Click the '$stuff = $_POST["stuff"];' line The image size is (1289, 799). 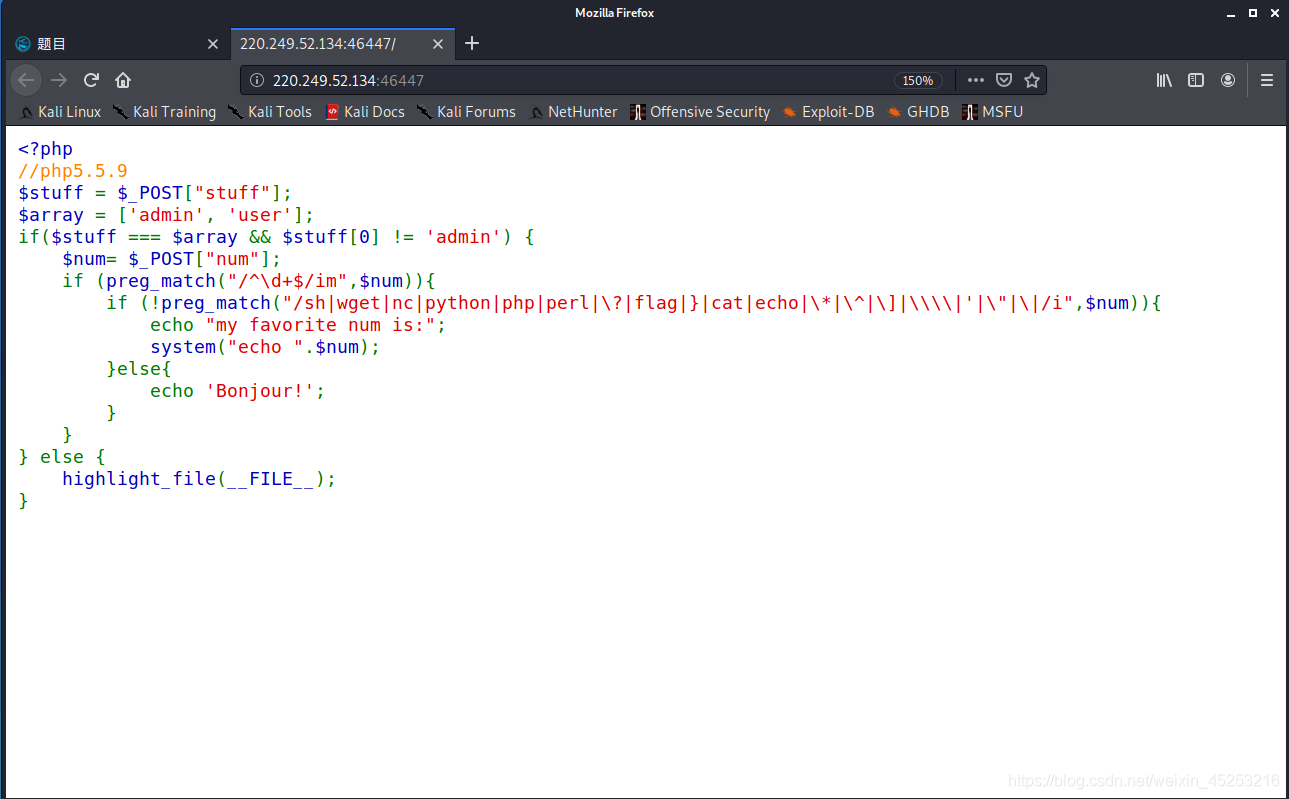[x=155, y=193]
